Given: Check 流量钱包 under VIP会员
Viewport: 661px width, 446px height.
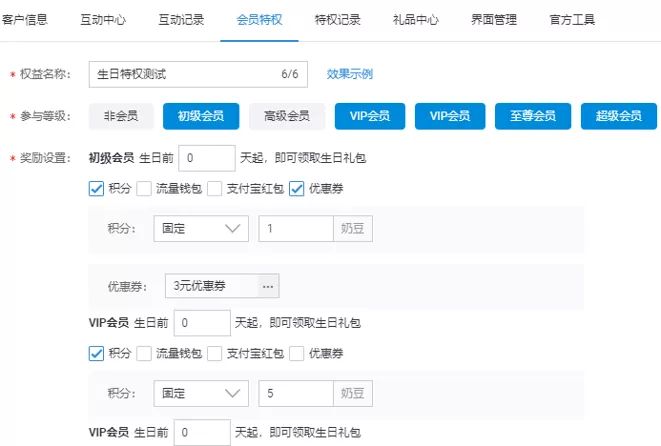Looking at the screenshot, I should 144,353.
